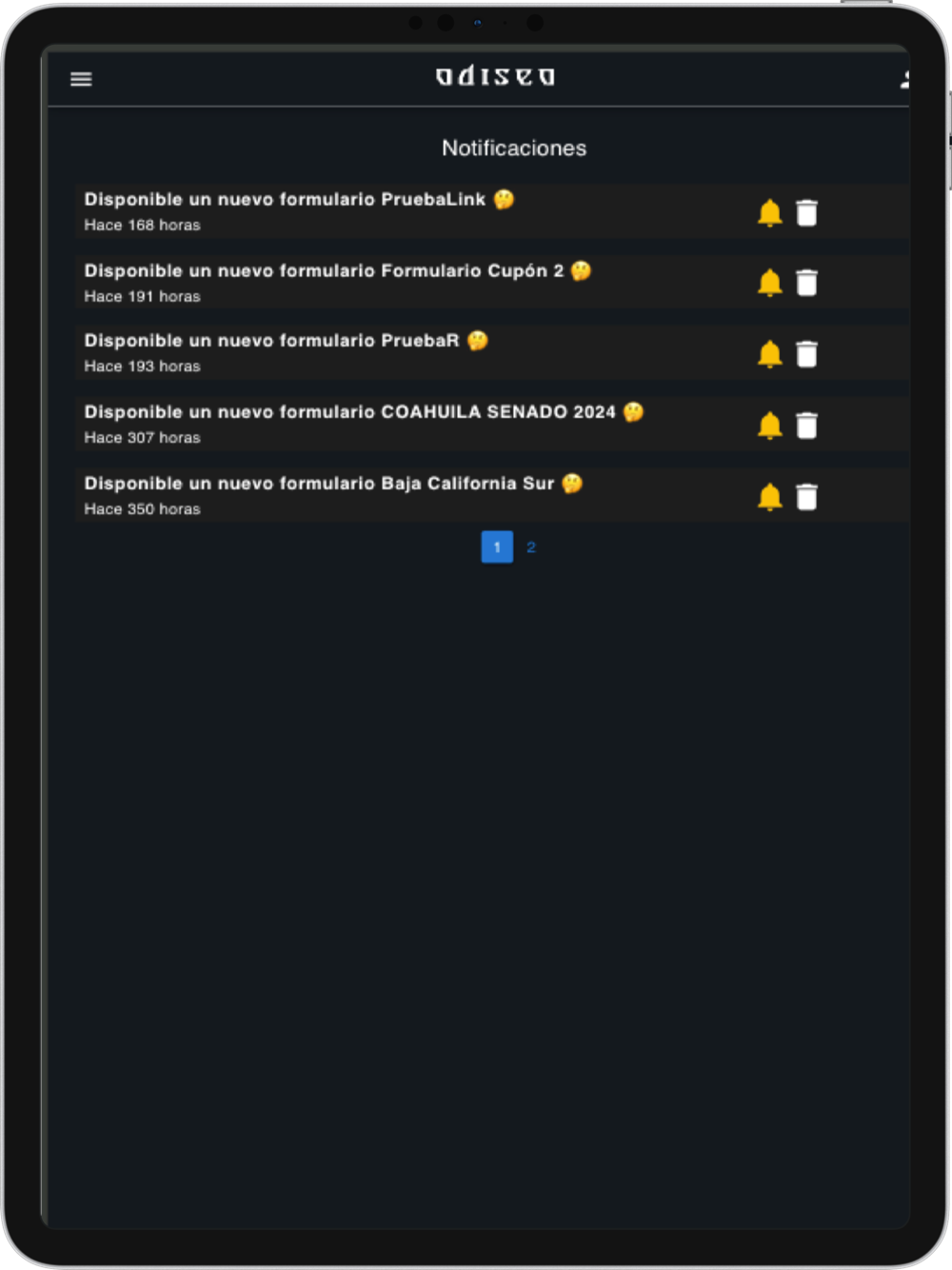Delete the PruebaR notification
952x1270 pixels.
pyautogui.click(x=806, y=354)
